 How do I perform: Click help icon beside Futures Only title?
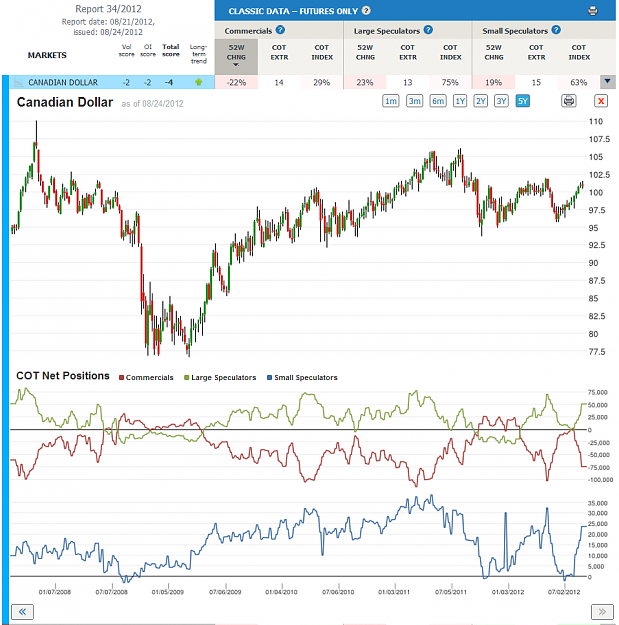[366, 11]
